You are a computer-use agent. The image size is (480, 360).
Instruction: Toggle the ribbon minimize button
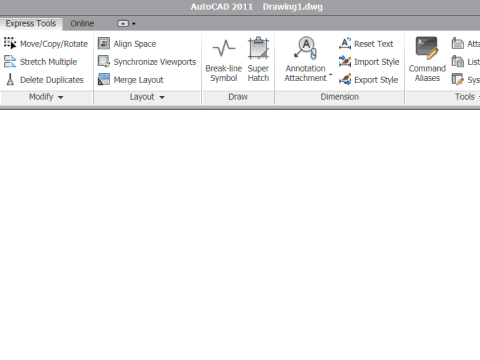tap(123, 24)
